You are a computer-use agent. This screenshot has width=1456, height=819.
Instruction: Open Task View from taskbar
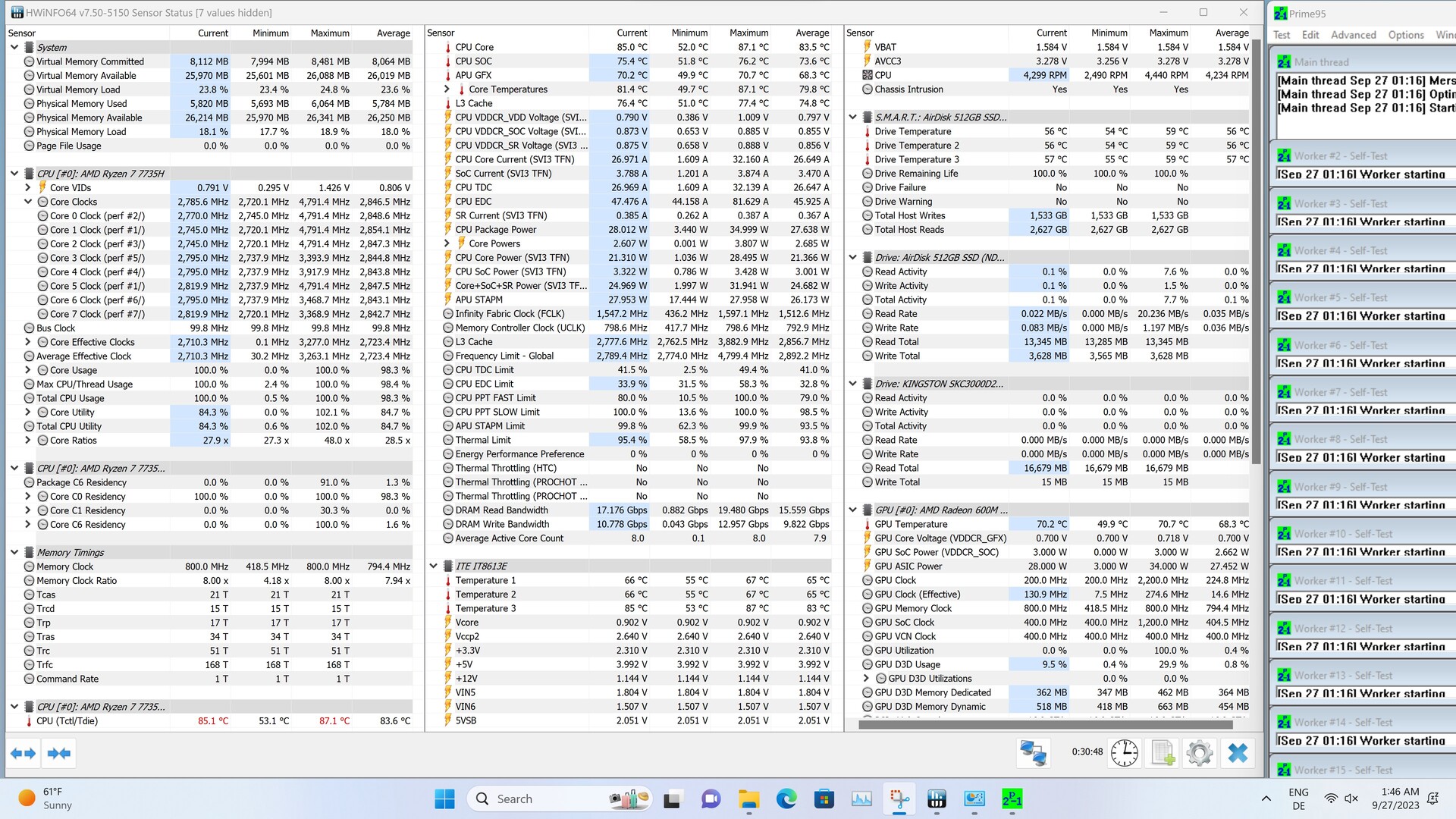pyautogui.click(x=673, y=799)
